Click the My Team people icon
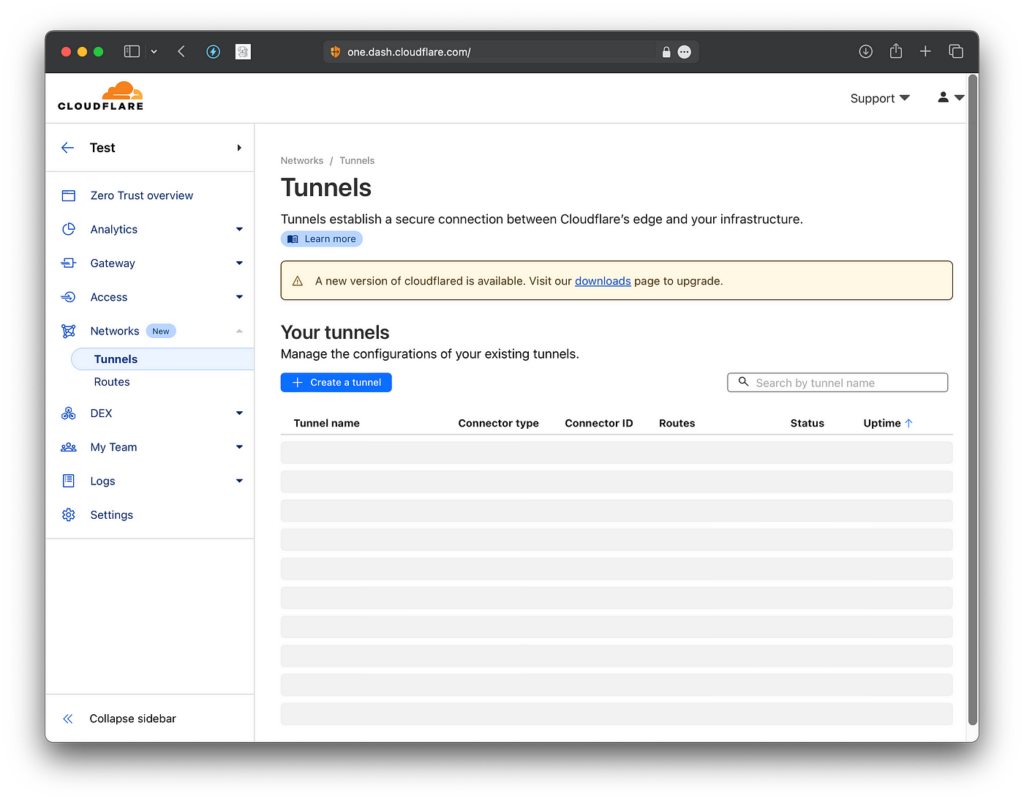The image size is (1024, 802). pyautogui.click(x=67, y=447)
